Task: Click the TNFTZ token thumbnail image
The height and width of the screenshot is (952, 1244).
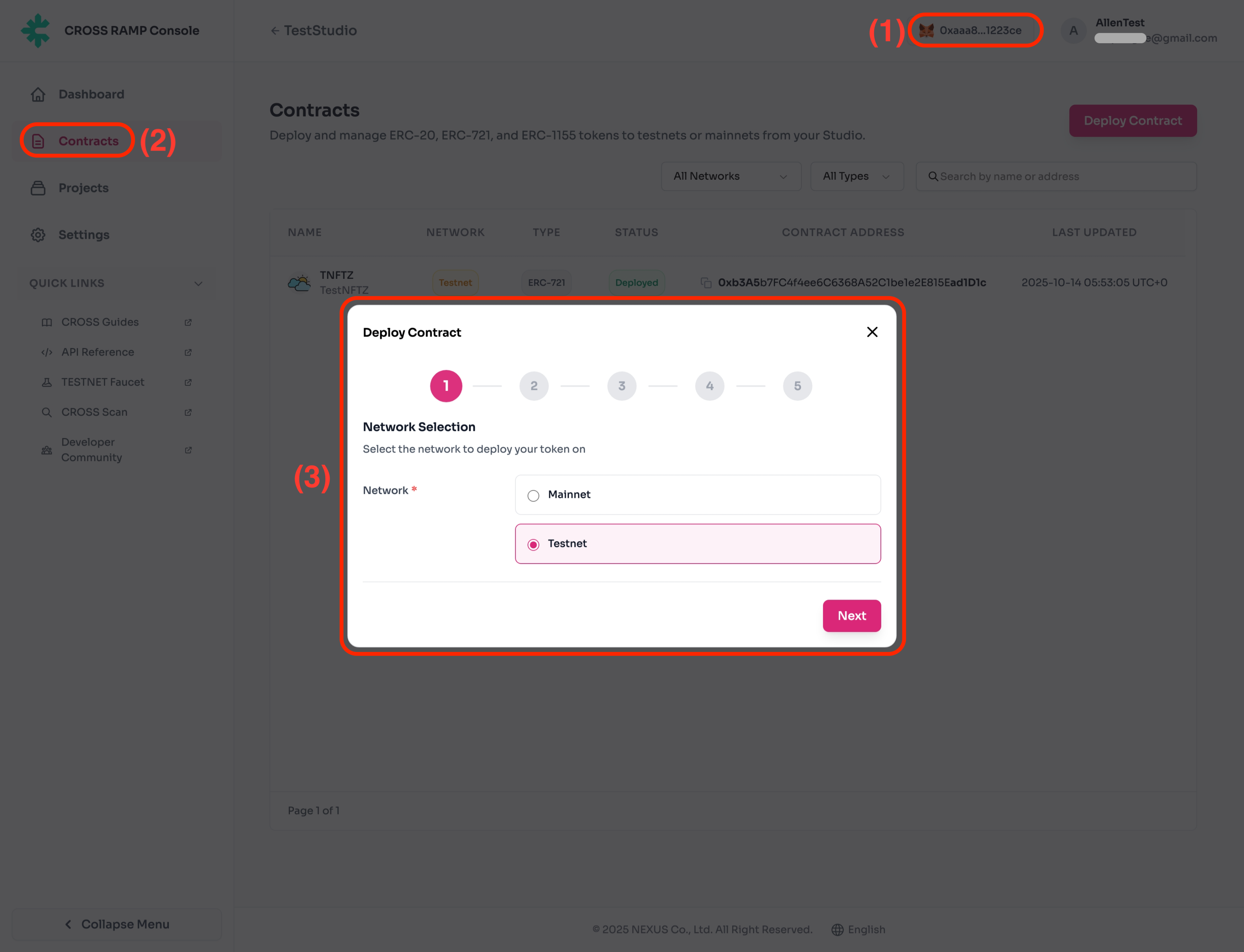Action: point(299,282)
